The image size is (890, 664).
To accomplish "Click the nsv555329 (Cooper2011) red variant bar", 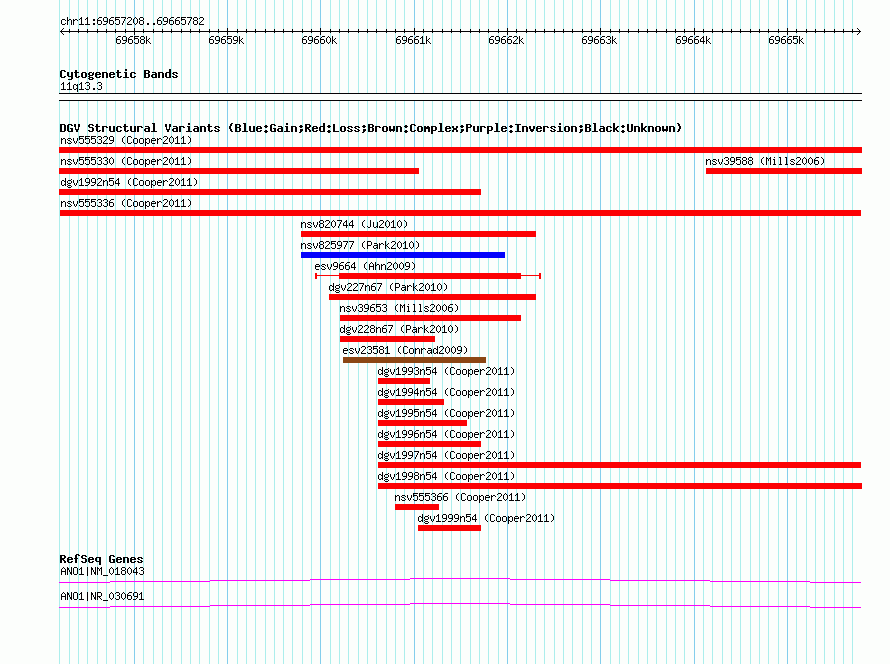I will point(460,150).
